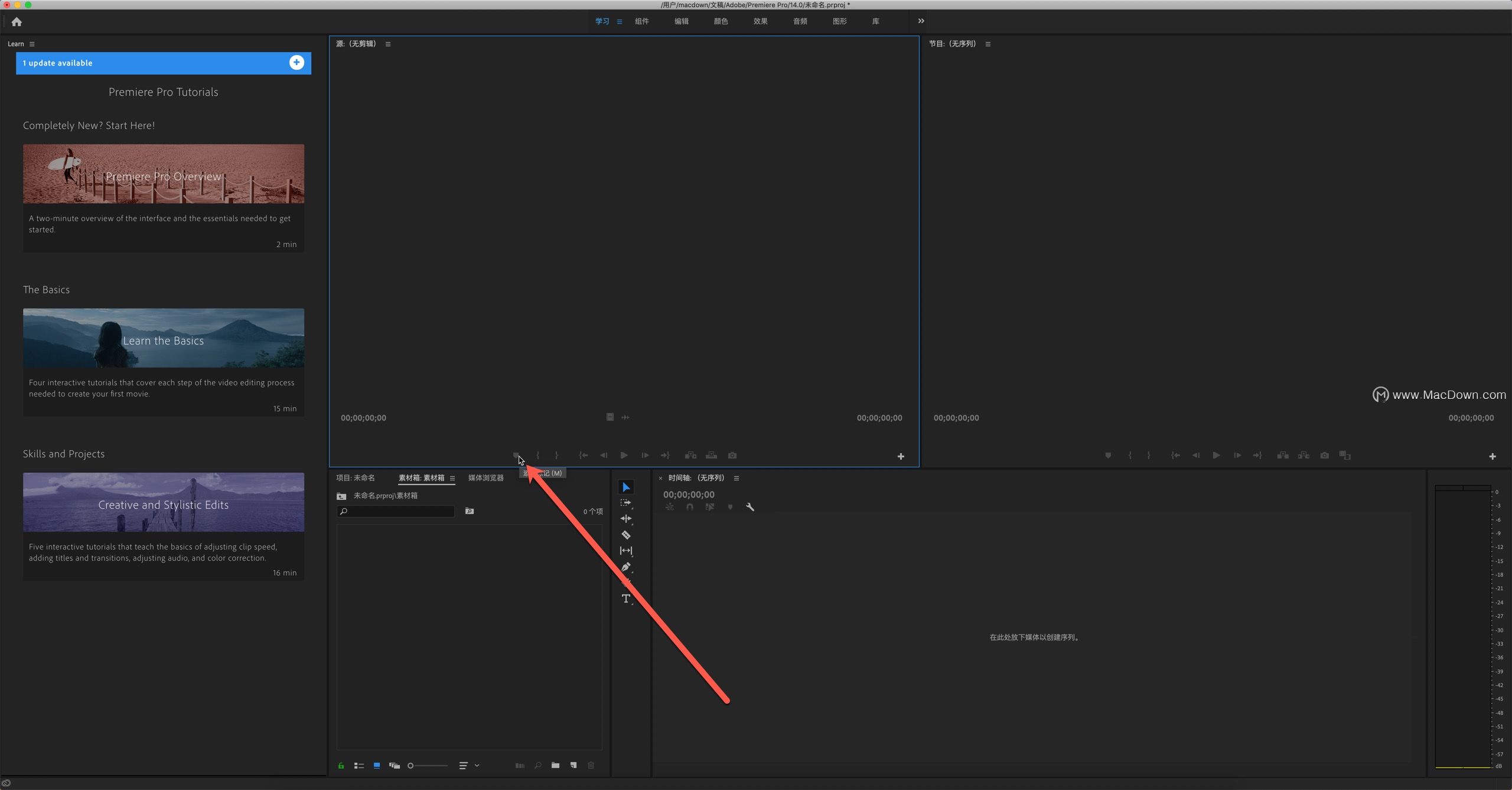Open Learn panel menu
This screenshot has width=1512, height=790.
[32, 44]
